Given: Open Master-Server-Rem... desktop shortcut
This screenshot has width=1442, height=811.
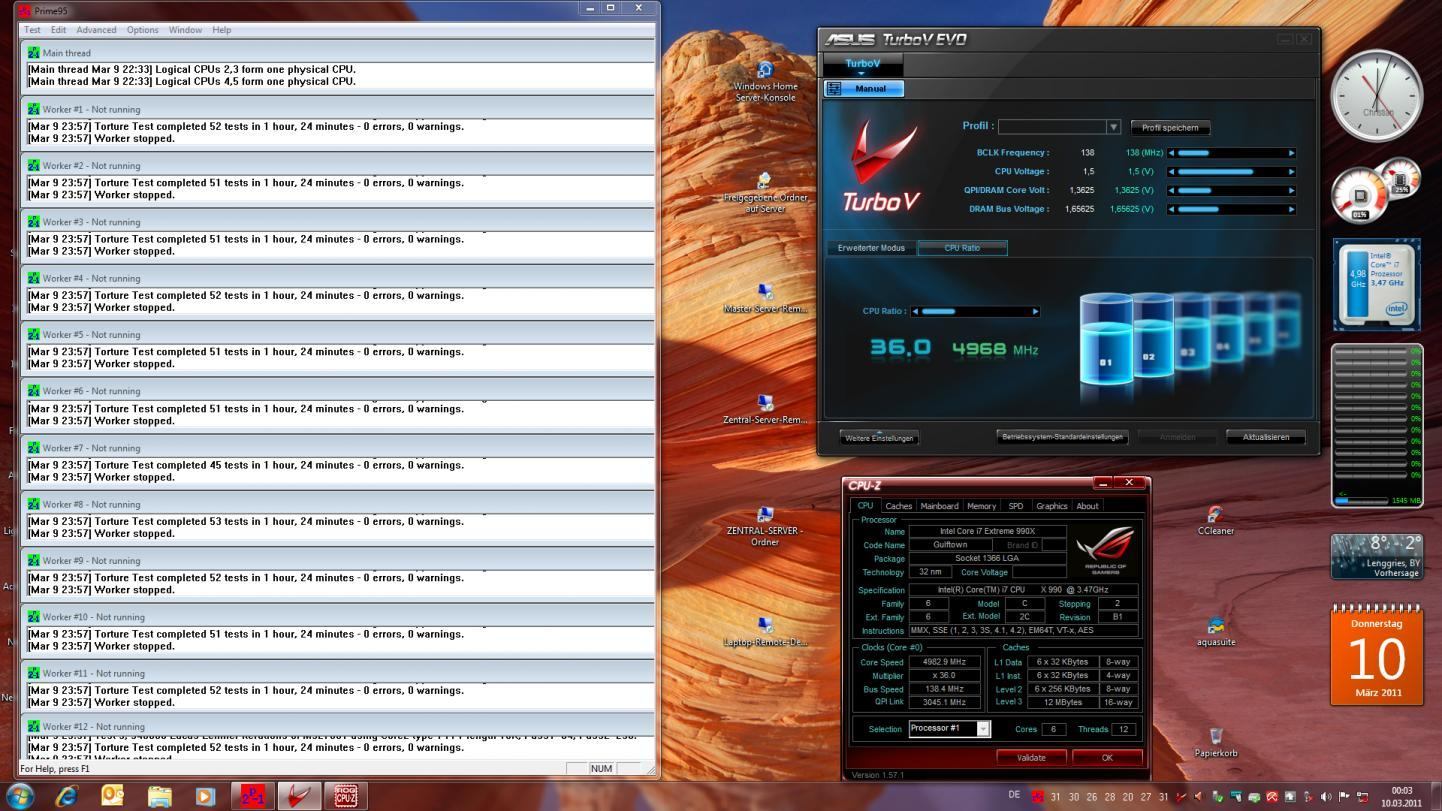Looking at the screenshot, I should pyautogui.click(x=765, y=298).
